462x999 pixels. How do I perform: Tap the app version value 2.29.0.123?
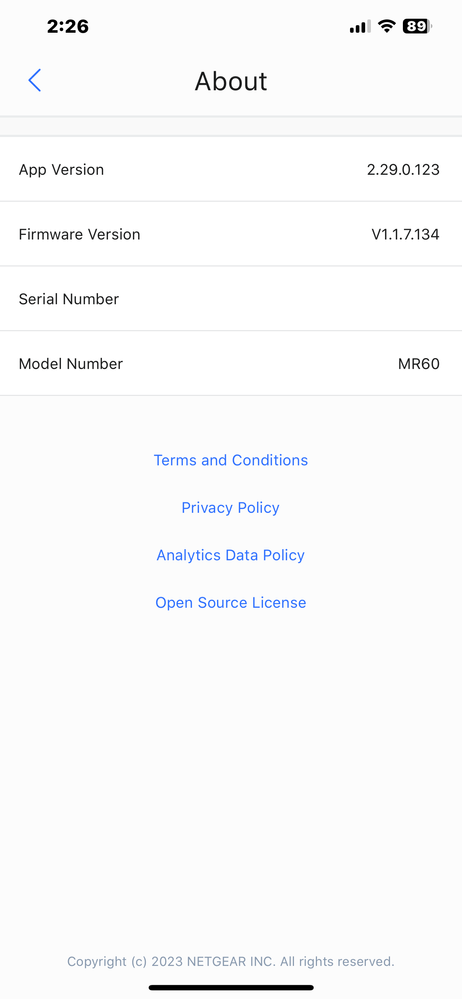coord(403,169)
